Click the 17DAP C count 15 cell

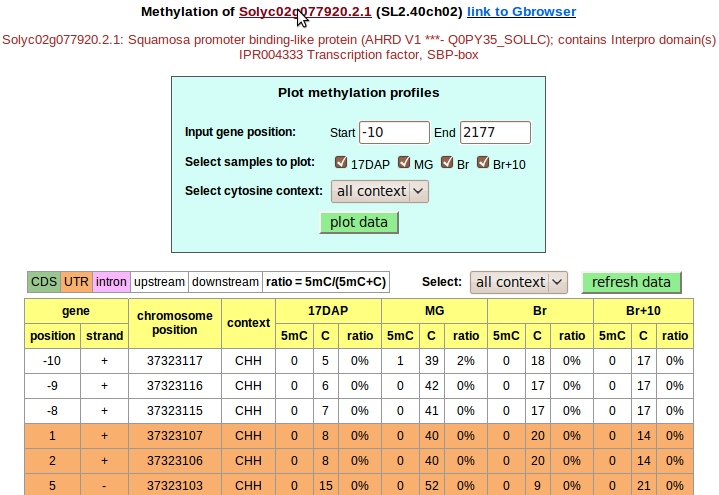[x=326, y=485]
